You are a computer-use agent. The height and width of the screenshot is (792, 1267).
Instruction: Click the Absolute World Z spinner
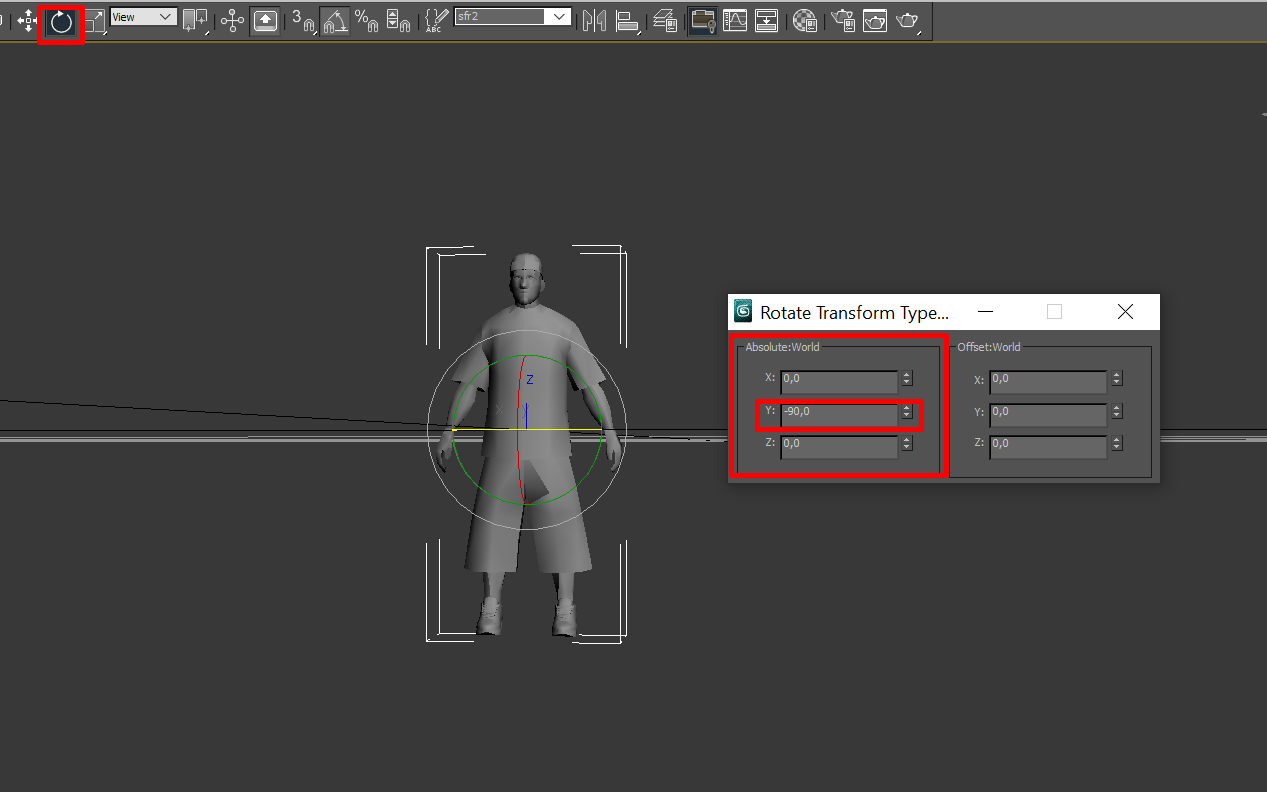click(906, 443)
